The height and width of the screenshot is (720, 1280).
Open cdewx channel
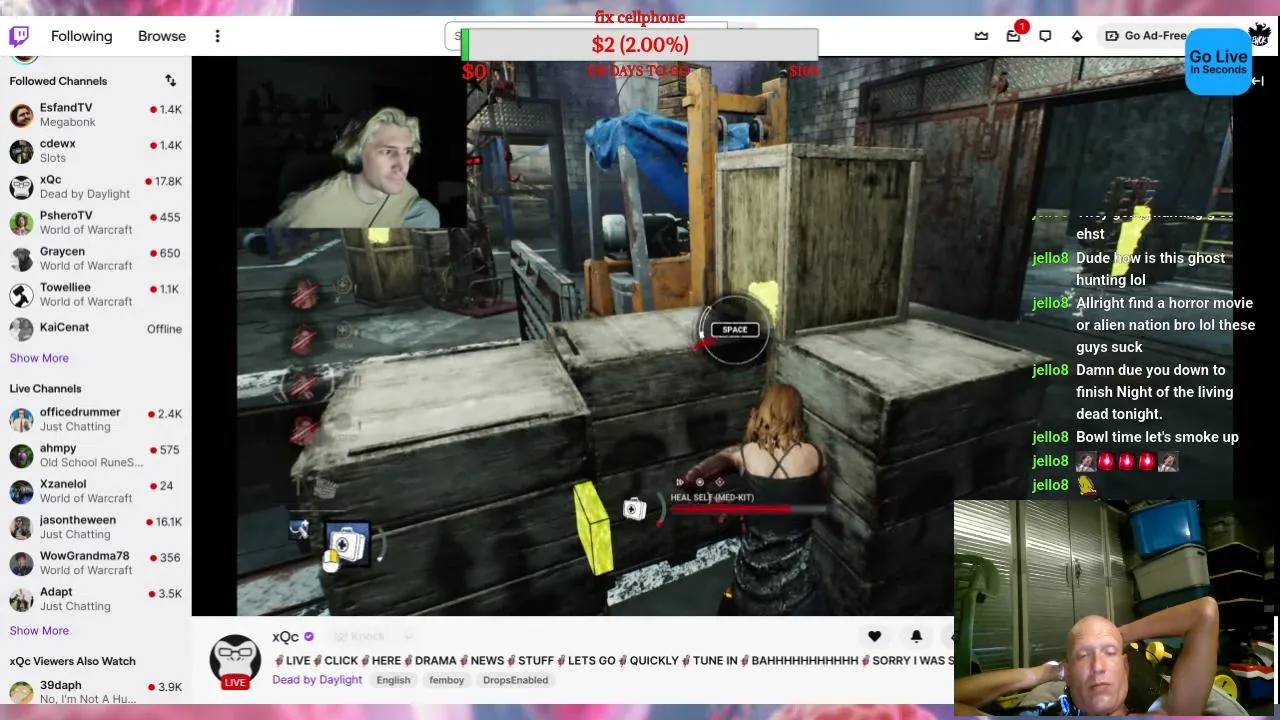(96, 151)
